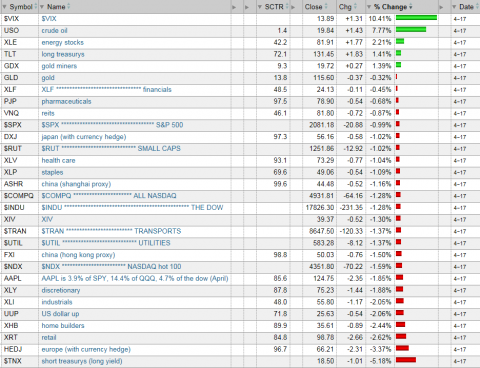Open the $RUT SMALL CAPS name link

click(x=111, y=149)
